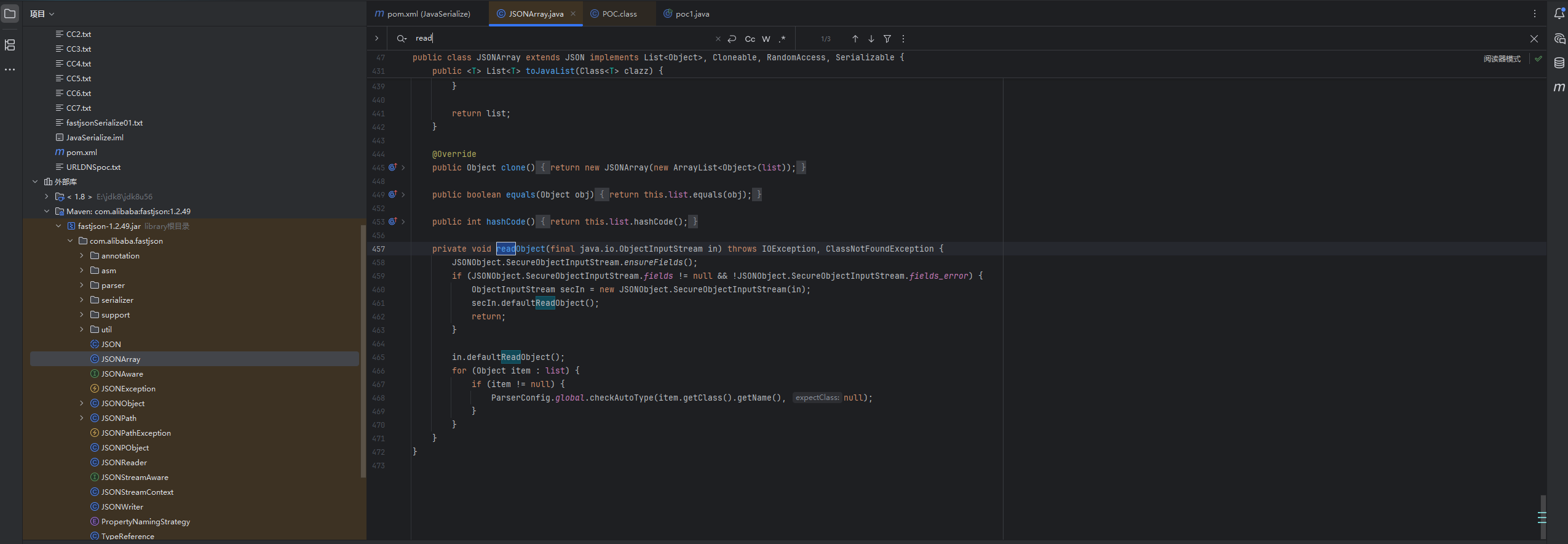
Task: Click into the search text field
Action: [x=553, y=38]
